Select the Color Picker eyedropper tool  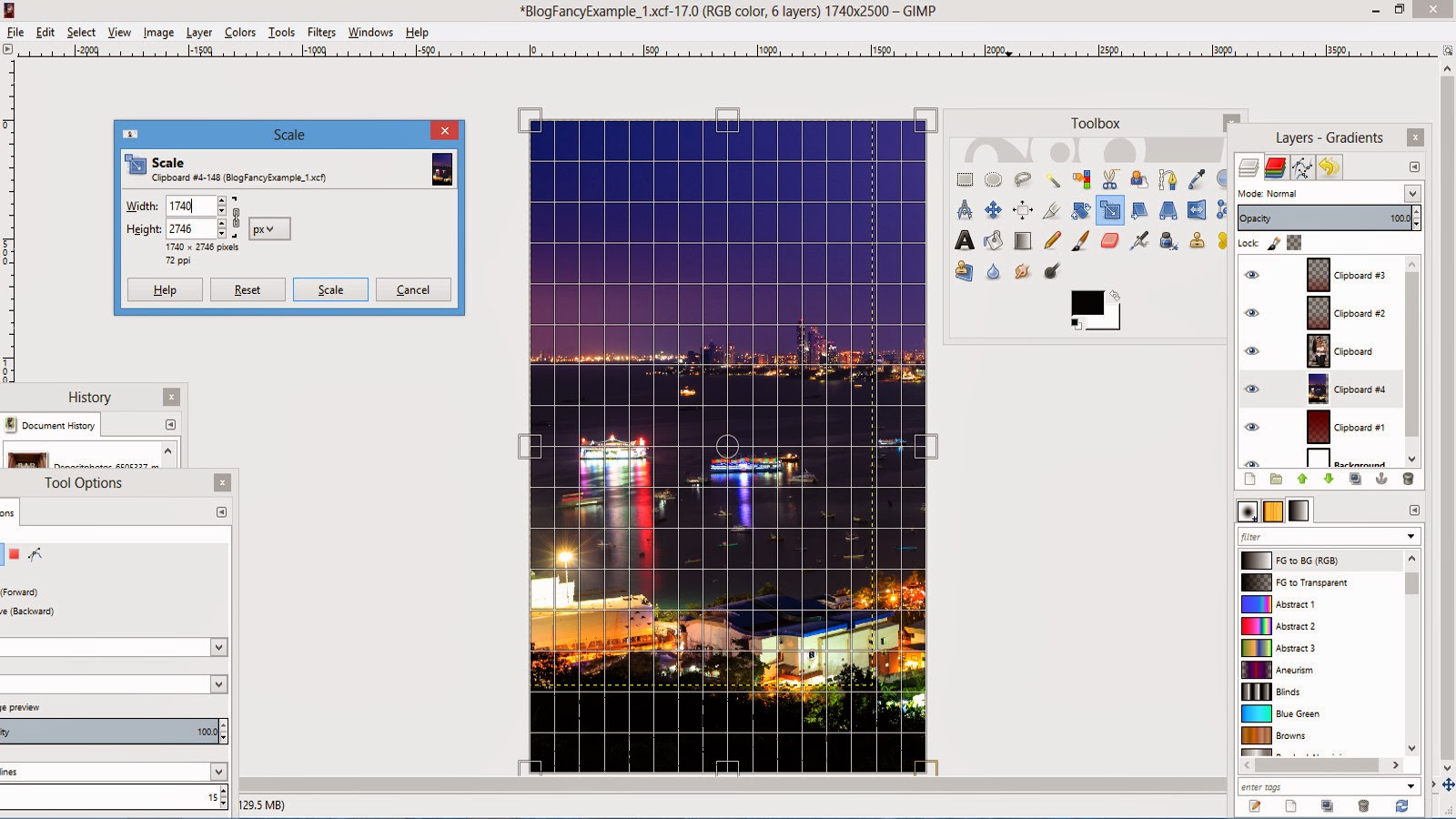pyautogui.click(x=1198, y=180)
